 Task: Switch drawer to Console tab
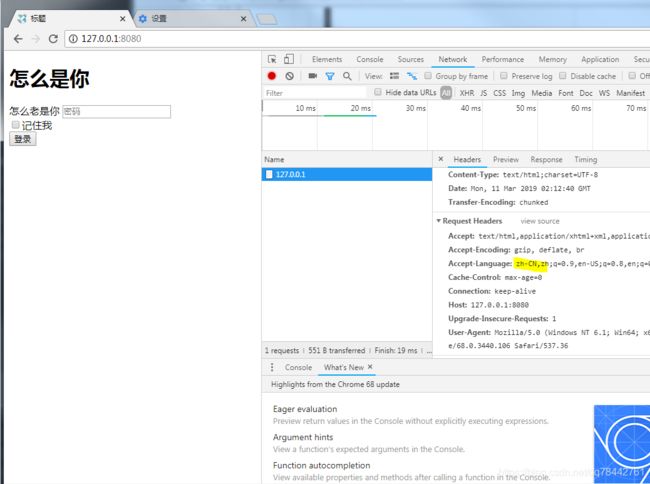pyautogui.click(x=298, y=367)
